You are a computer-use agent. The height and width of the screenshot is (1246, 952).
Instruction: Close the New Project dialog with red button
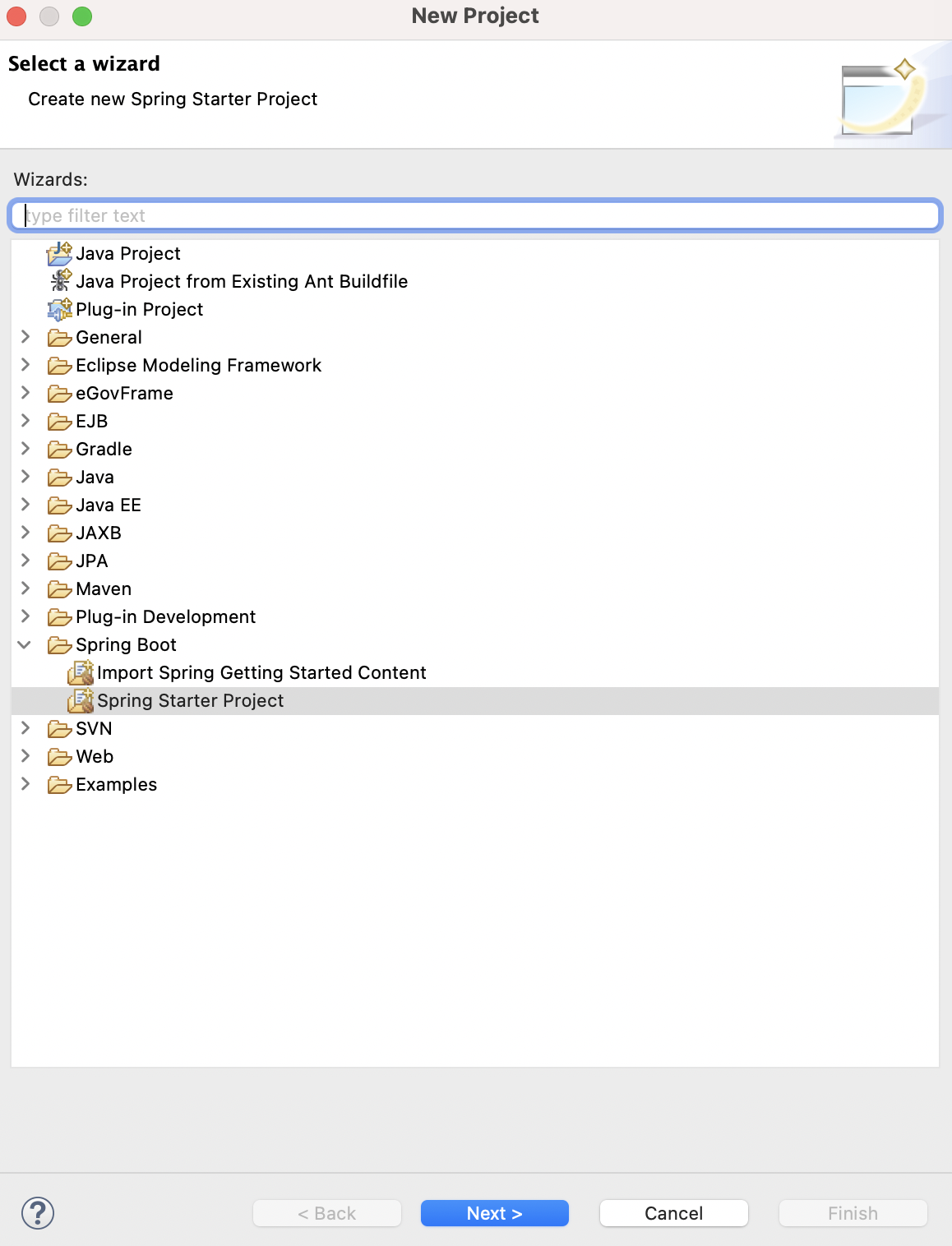(x=16, y=16)
